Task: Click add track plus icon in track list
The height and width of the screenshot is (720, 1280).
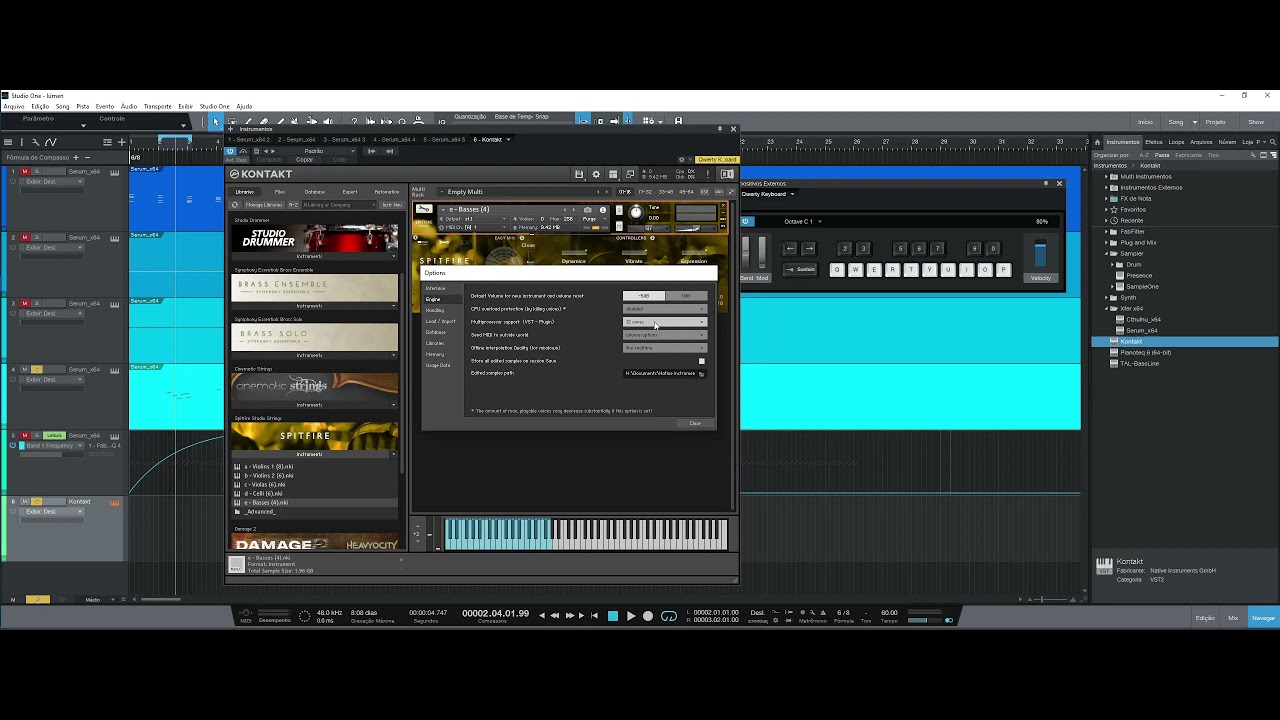Action: 122,142
